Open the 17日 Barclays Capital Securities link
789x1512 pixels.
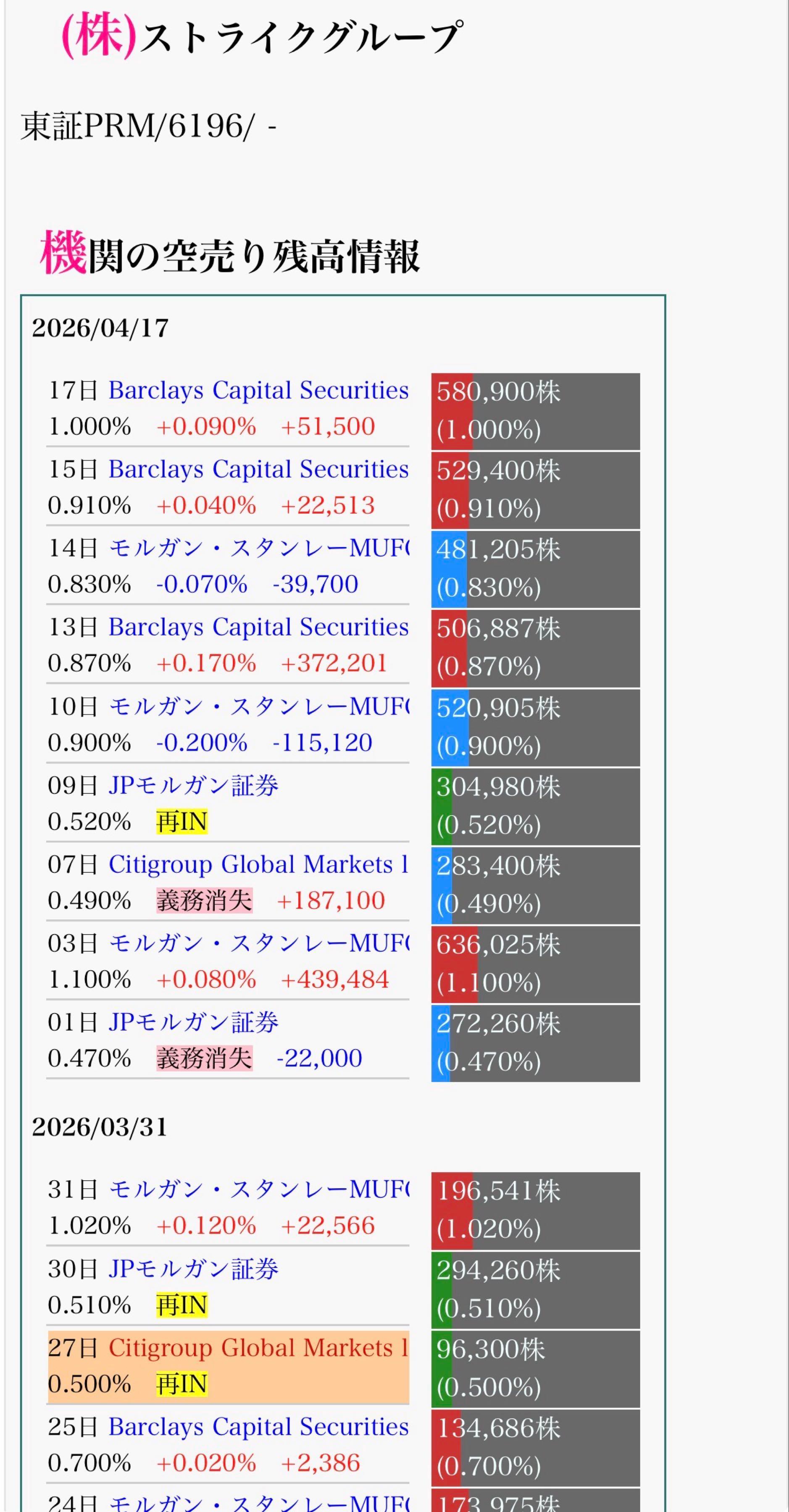pyautogui.click(x=258, y=390)
